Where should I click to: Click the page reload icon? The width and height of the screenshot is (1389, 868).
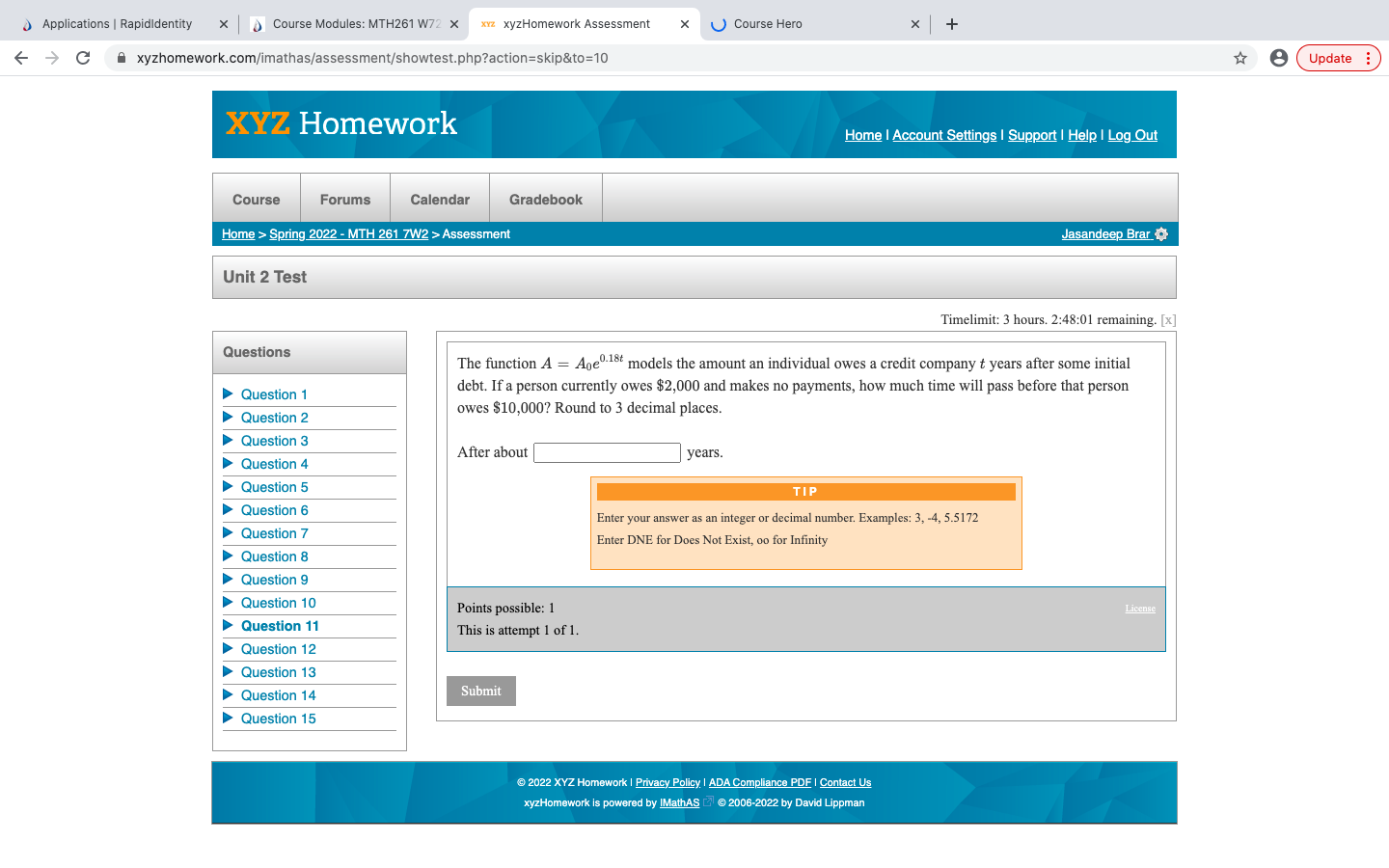[x=82, y=58]
